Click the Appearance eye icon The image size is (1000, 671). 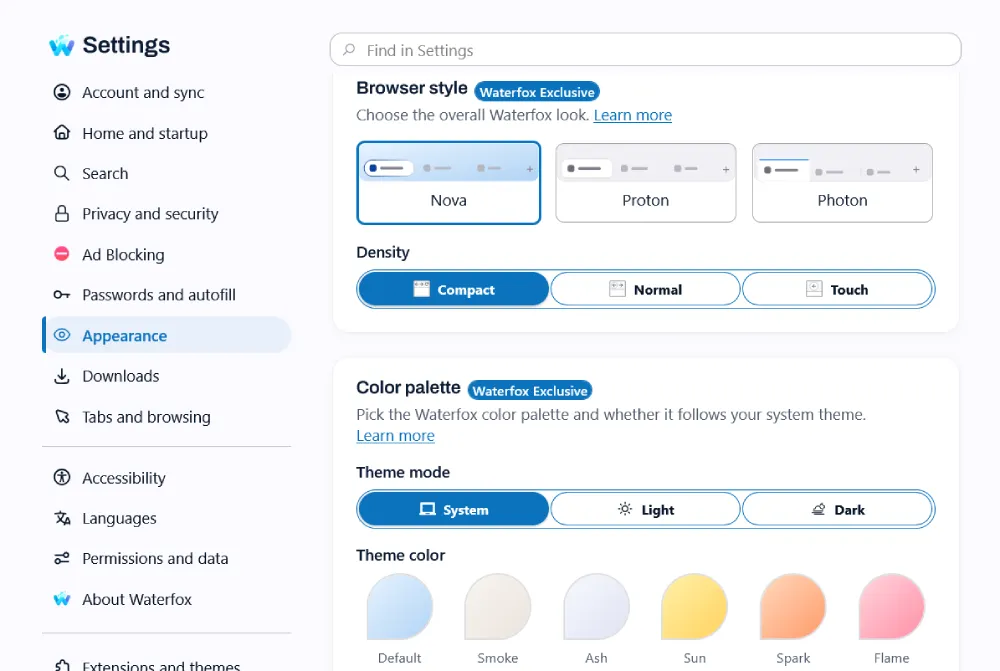coord(62,335)
